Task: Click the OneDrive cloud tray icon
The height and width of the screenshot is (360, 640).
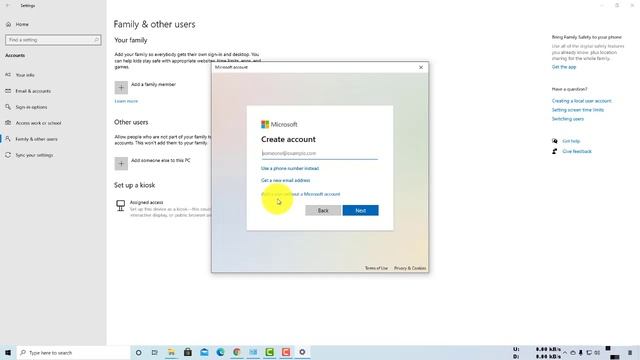Action: [573, 353]
